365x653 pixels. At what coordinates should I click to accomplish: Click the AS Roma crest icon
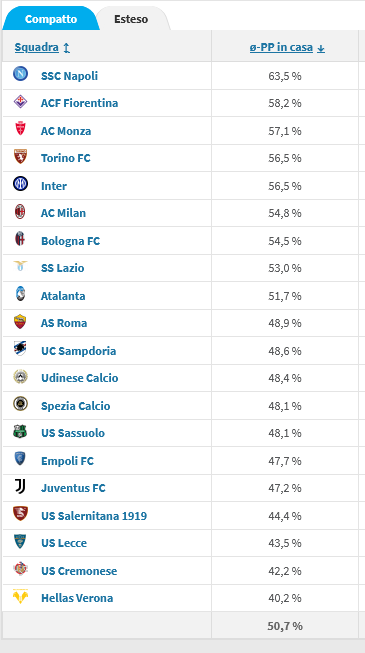[x=20, y=322]
